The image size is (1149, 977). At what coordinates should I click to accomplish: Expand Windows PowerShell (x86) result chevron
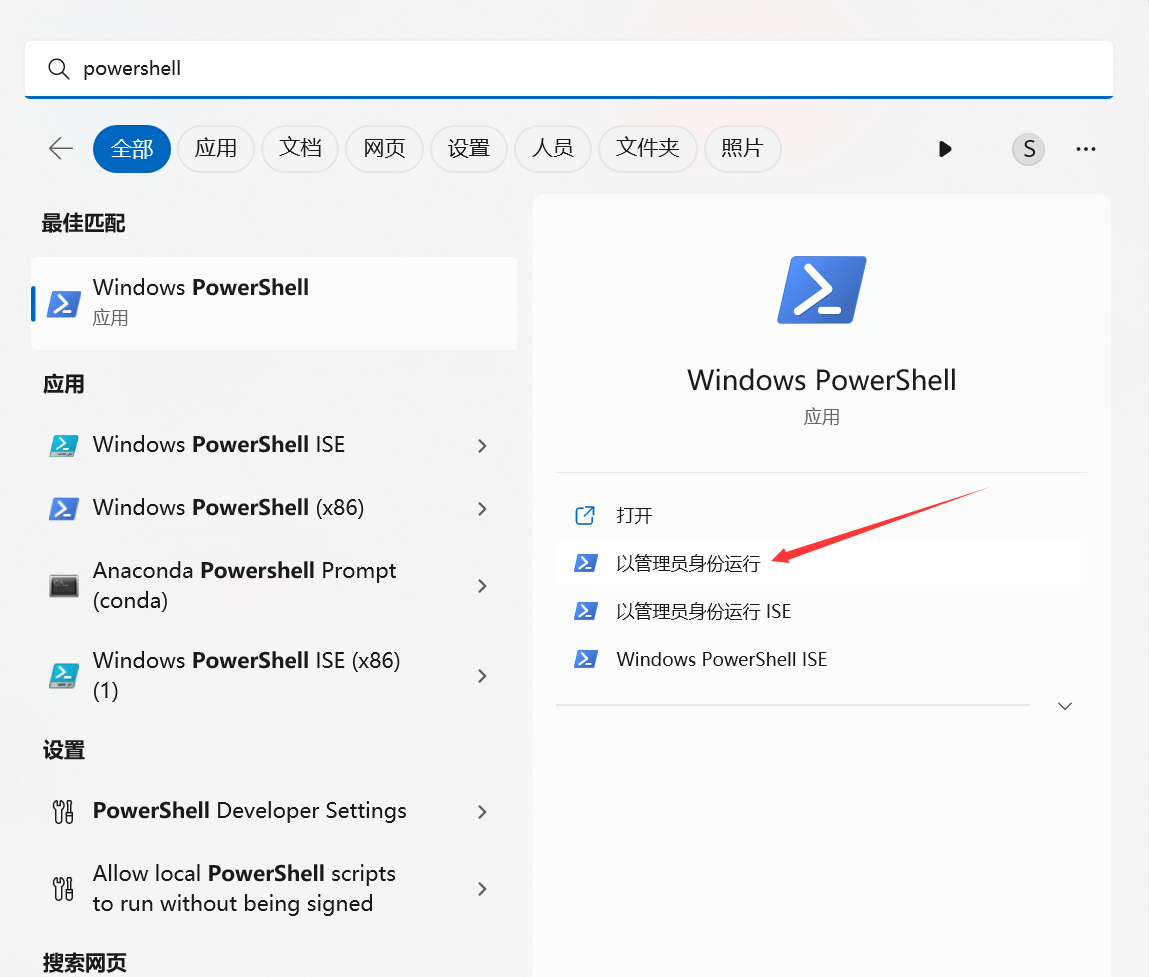[x=482, y=509]
